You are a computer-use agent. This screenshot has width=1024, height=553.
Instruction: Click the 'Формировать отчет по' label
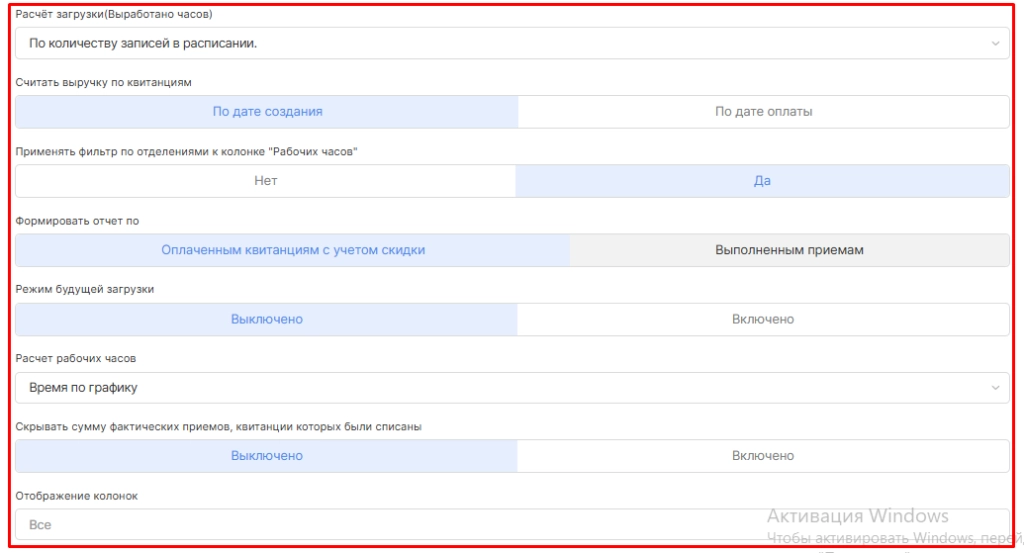77,221
